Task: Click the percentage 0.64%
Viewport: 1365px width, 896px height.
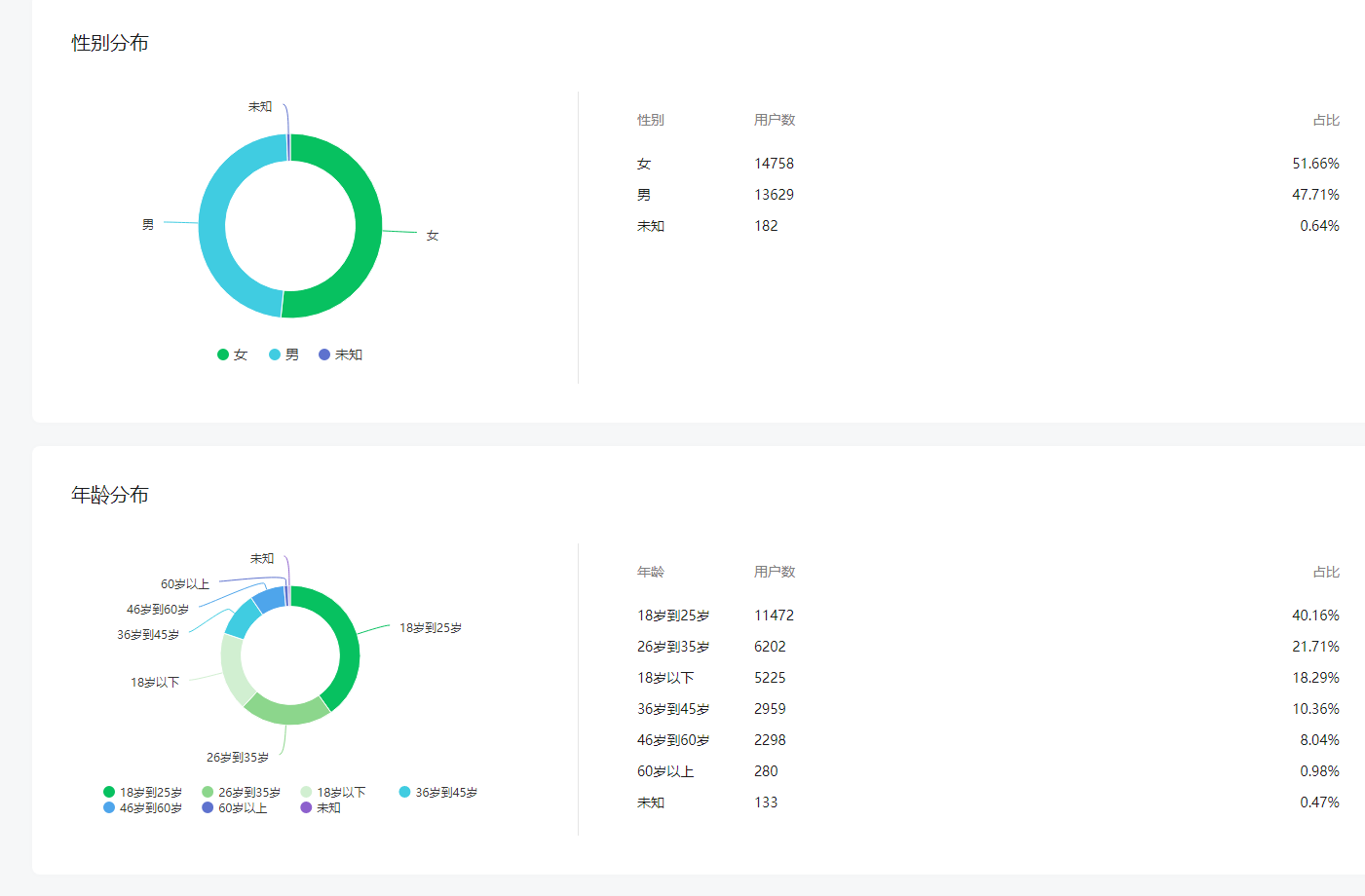Action: coord(1319,226)
